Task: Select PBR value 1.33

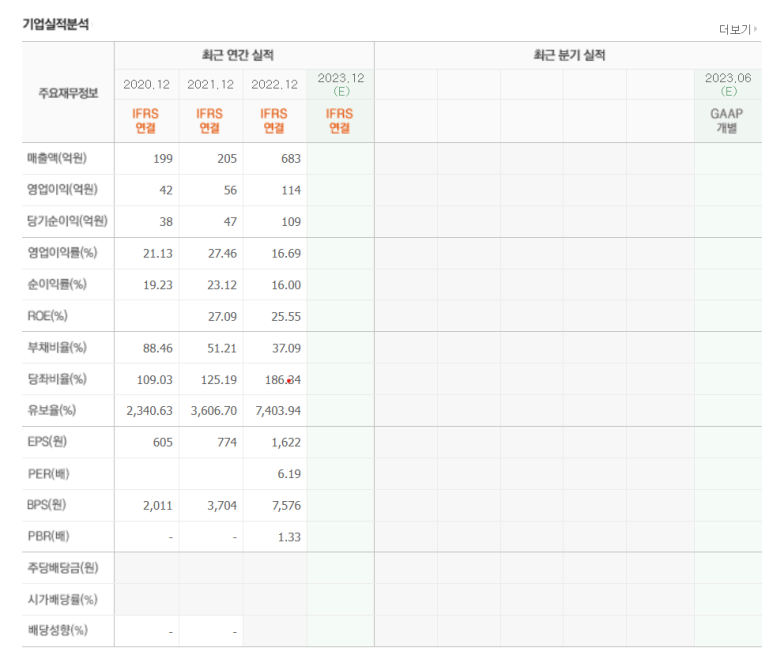Action: (289, 537)
